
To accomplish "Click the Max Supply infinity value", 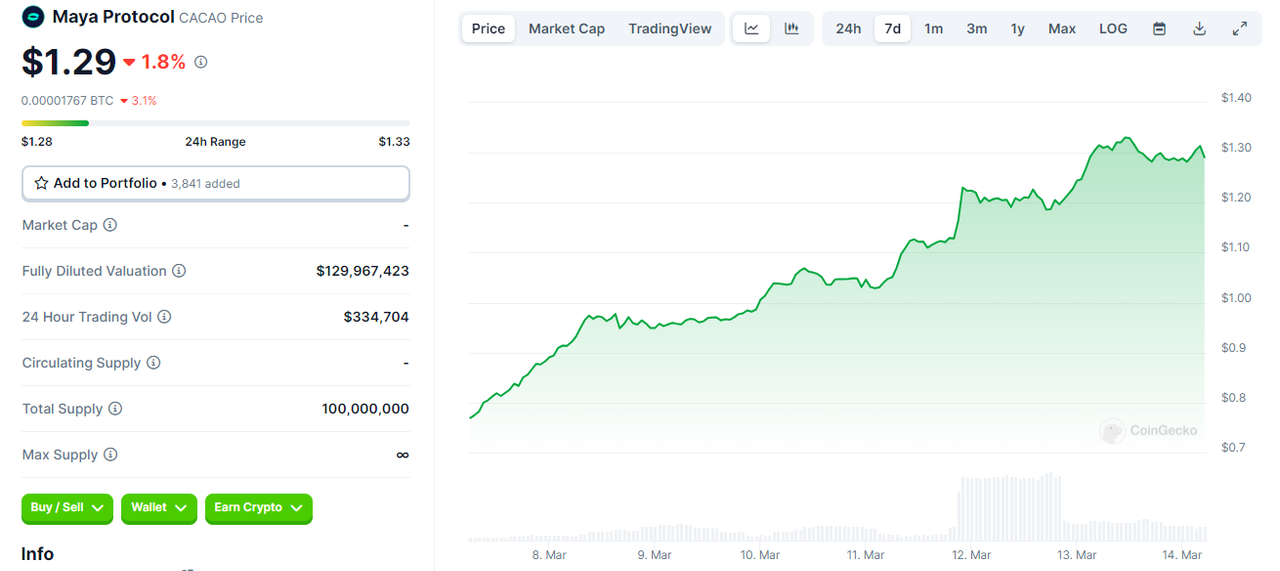I will 402,455.
